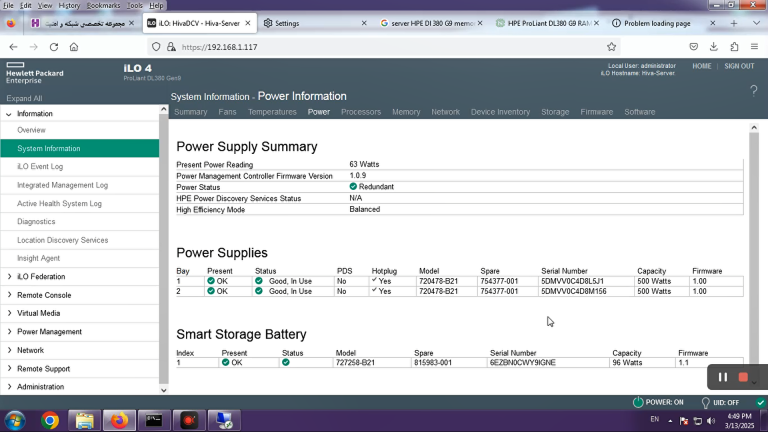Image resolution: width=768 pixels, height=432 pixels.
Task: Click the browser Back arrow
Action: (x=13, y=47)
